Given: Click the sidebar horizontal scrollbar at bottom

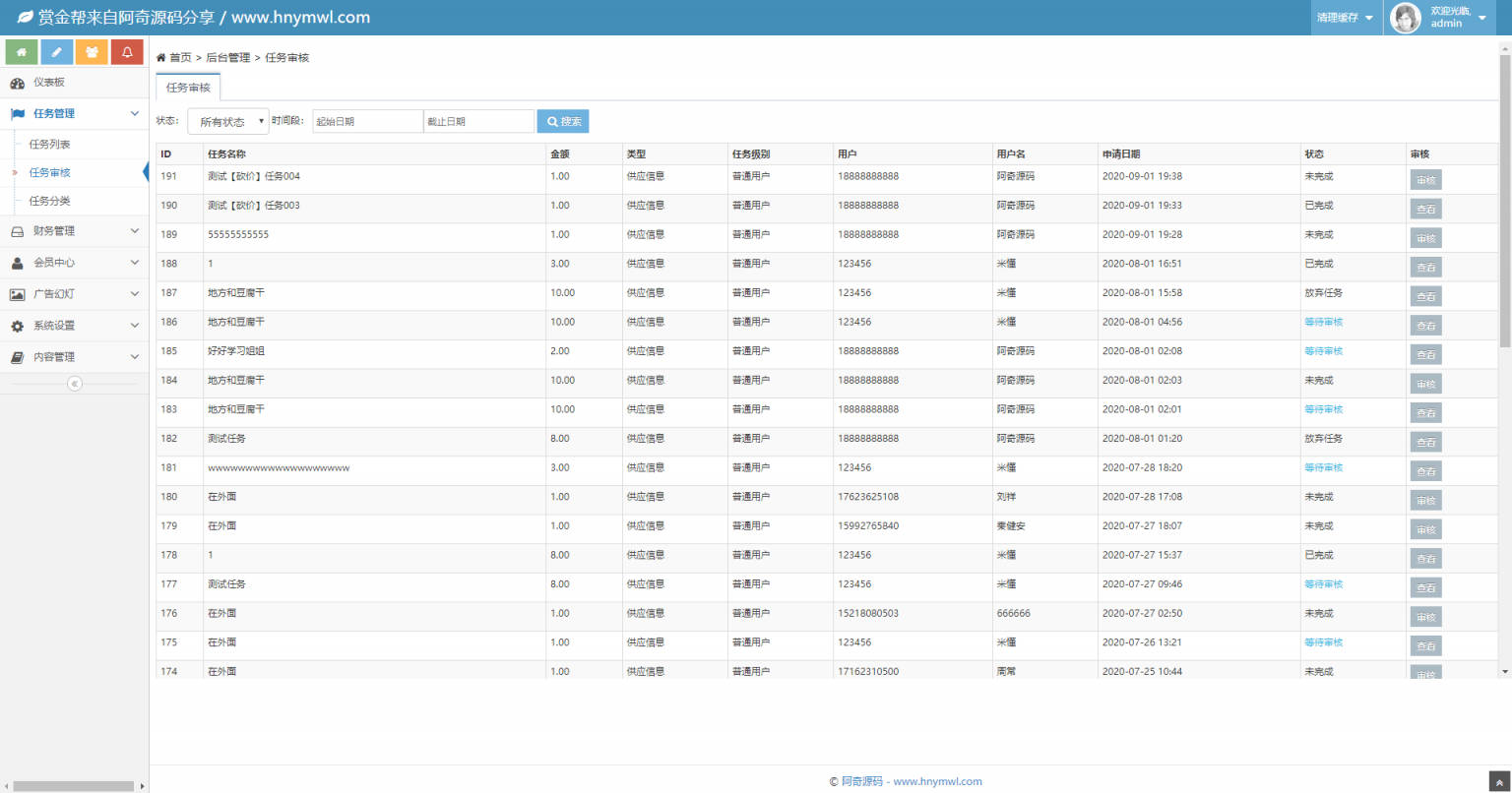Looking at the screenshot, I should tap(74, 786).
